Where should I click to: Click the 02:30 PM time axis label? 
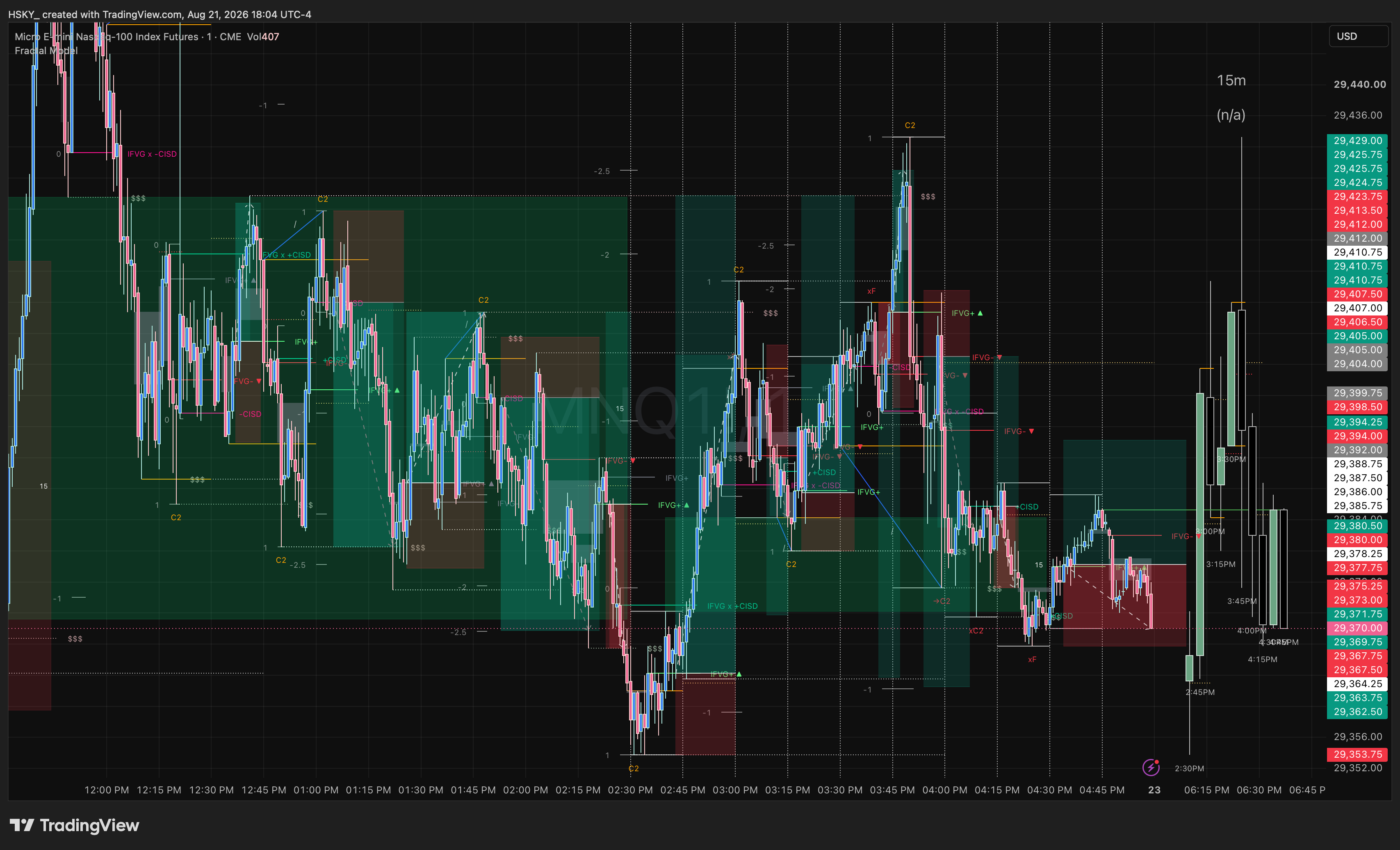point(630,790)
